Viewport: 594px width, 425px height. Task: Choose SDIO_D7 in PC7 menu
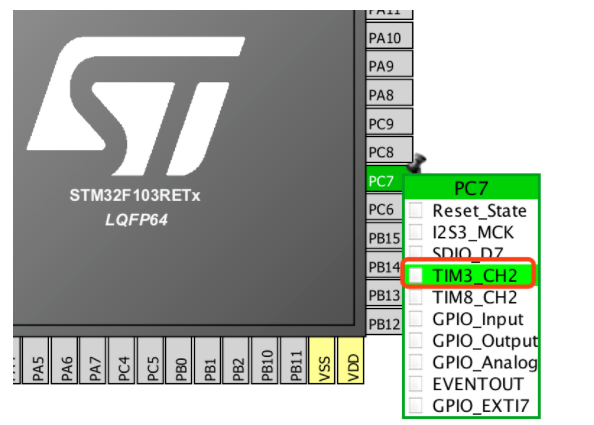(x=471, y=252)
